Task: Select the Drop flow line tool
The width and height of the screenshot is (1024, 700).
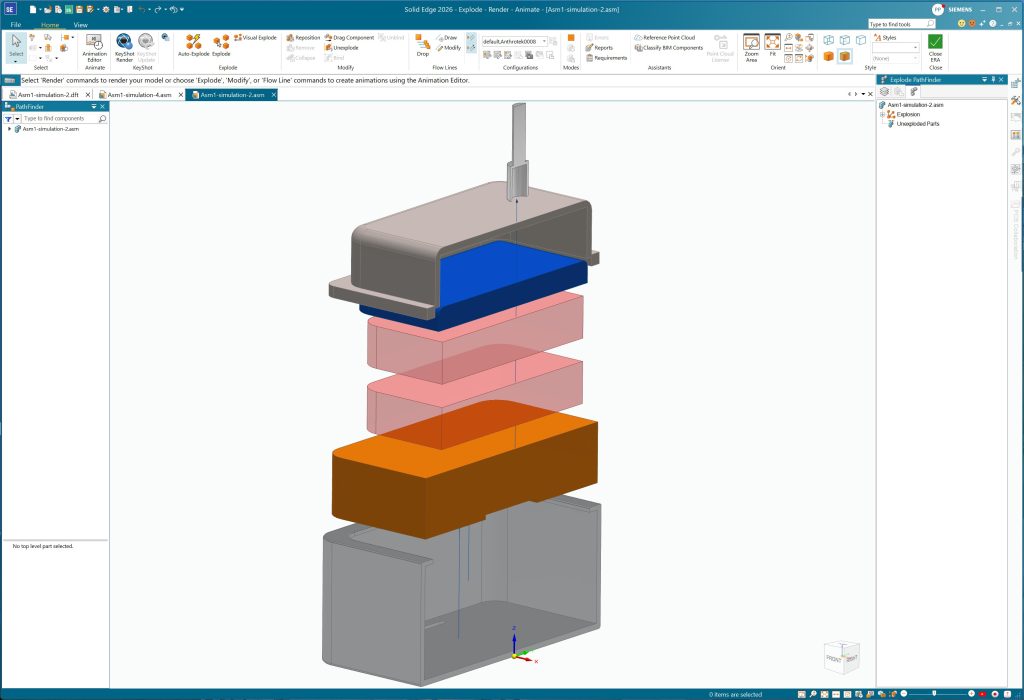Action: (x=423, y=46)
